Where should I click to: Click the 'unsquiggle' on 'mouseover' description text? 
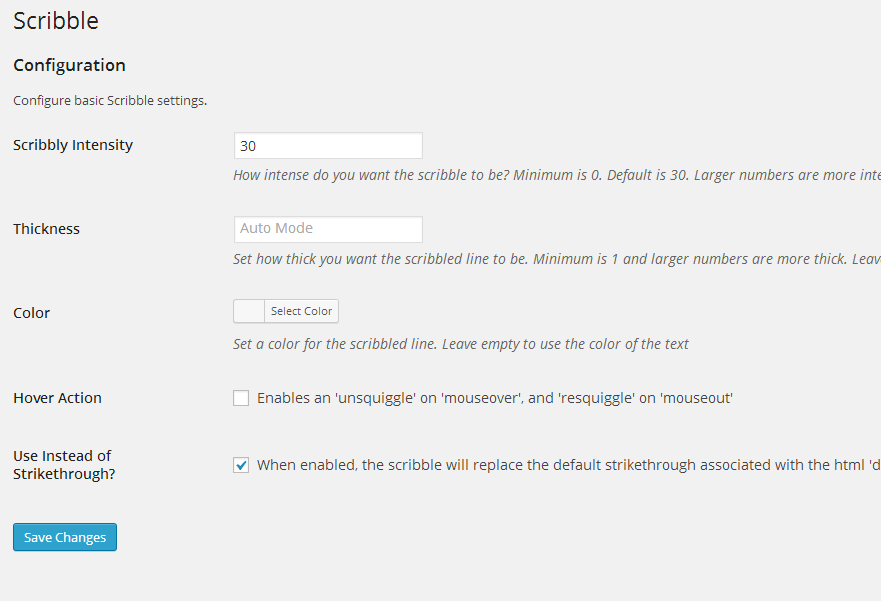[495, 398]
